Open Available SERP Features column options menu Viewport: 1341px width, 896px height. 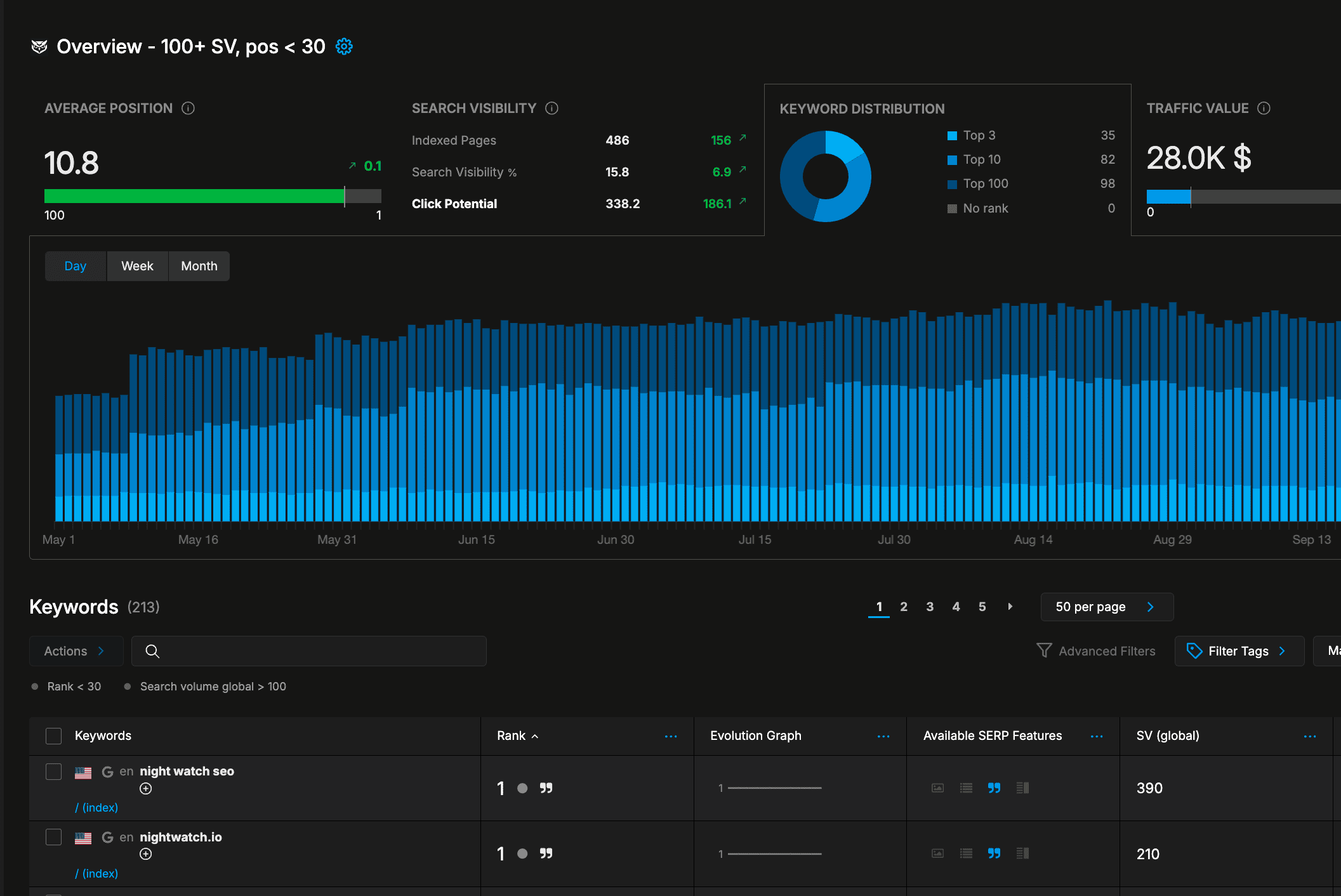(x=1097, y=736)
